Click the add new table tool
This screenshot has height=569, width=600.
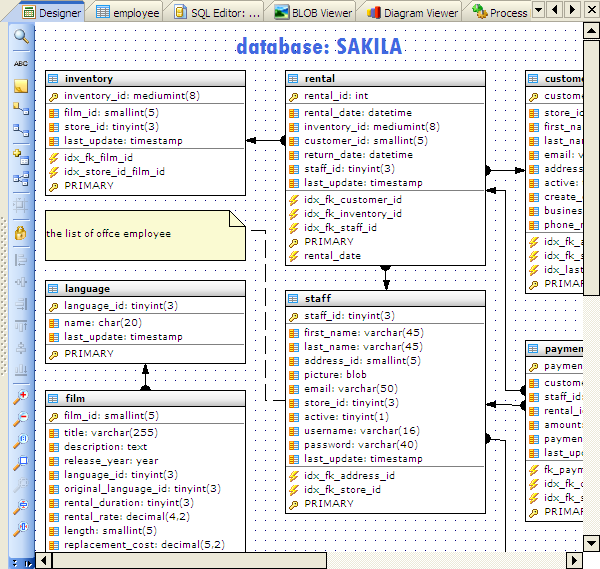click(21, 157)
